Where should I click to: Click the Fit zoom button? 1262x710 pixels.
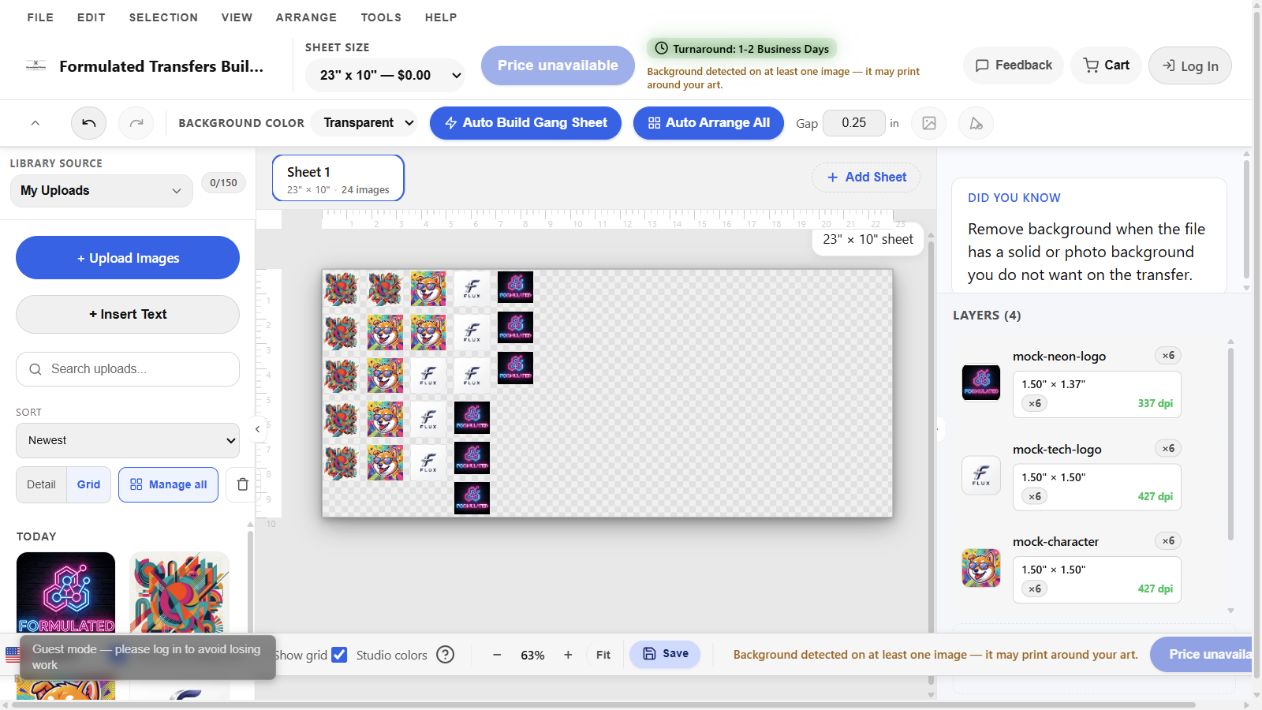(603, 655)
